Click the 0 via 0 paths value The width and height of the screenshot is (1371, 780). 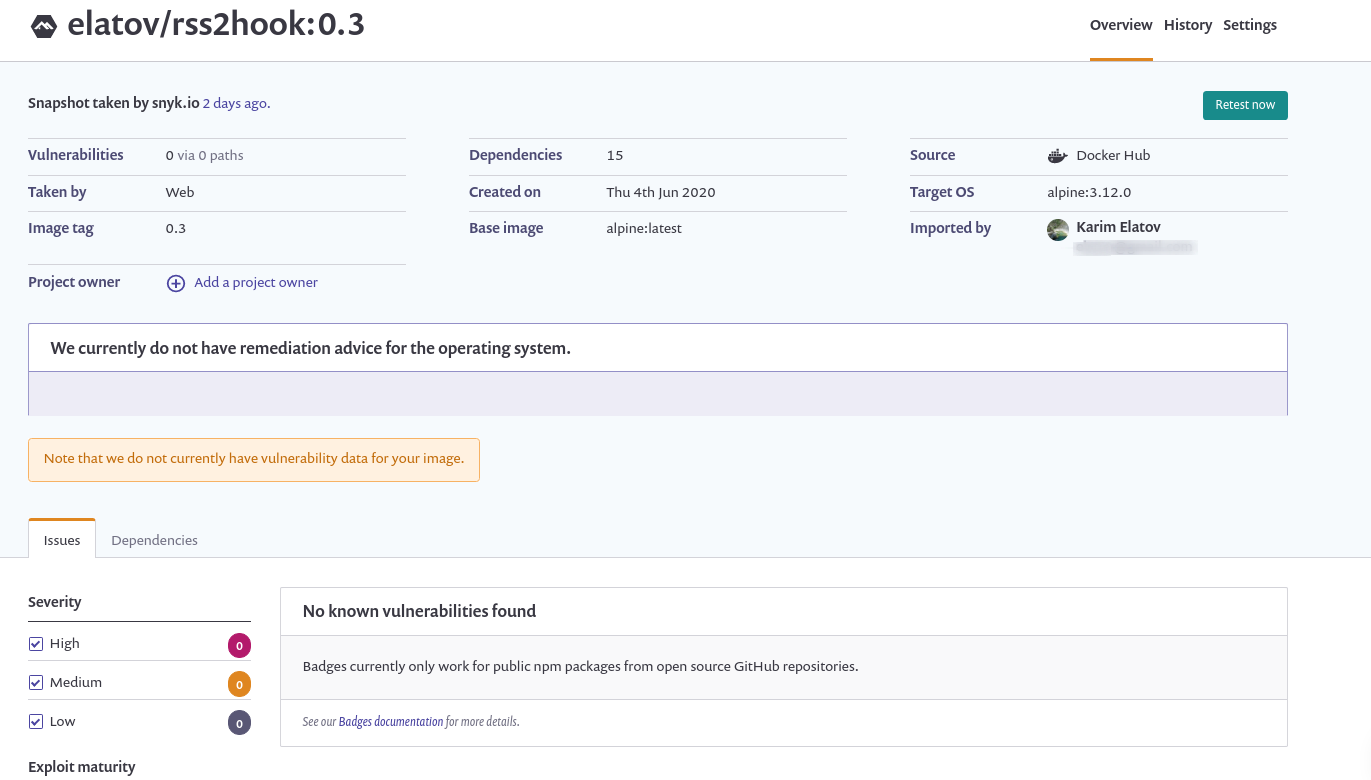(x=205, y=155)
